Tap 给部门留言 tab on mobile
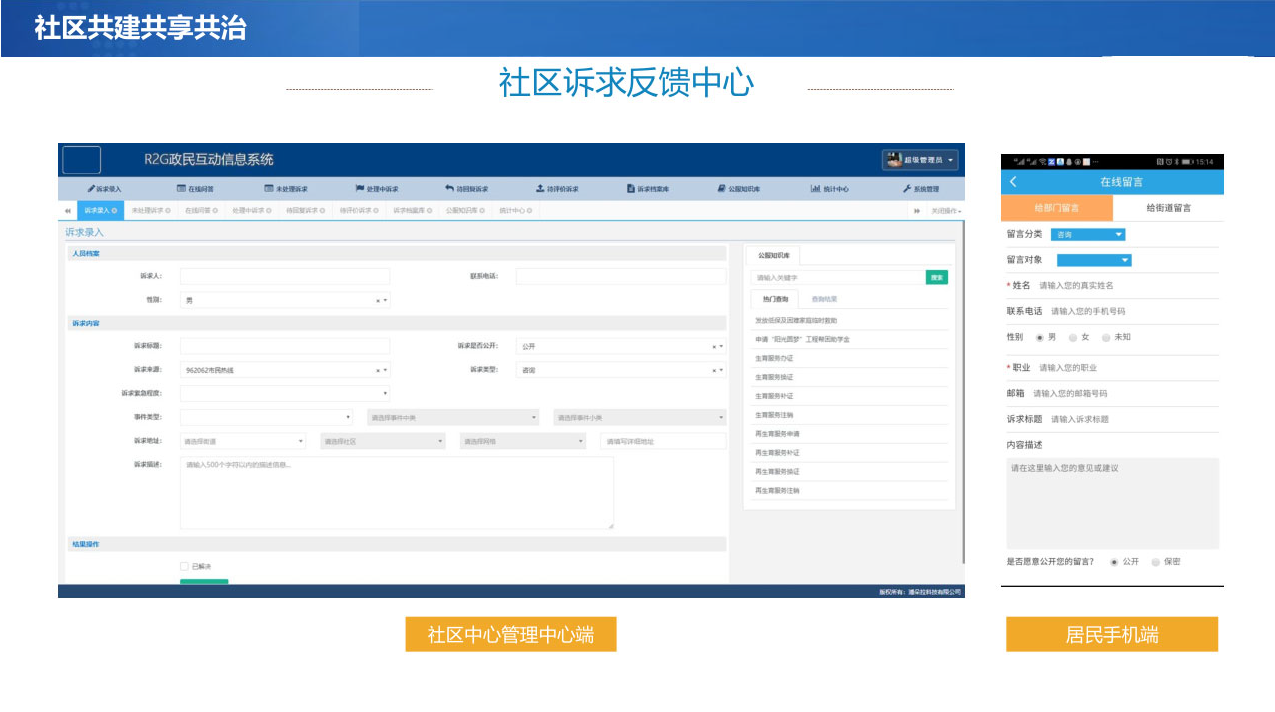The width and height of the screenshot is (1275, 712). [x=1057, y=208]
